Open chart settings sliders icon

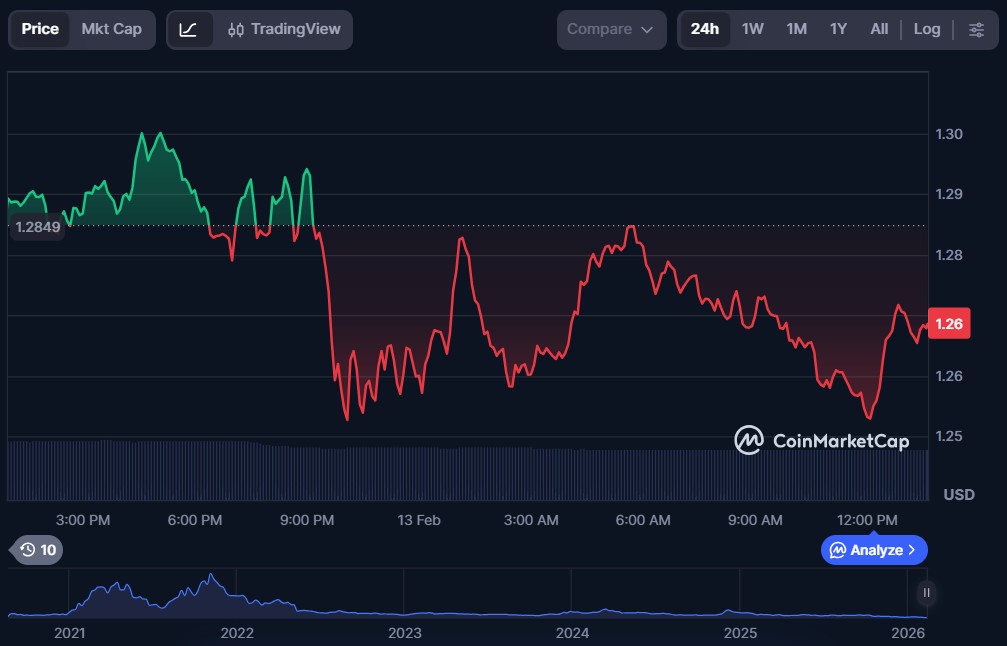976,29
